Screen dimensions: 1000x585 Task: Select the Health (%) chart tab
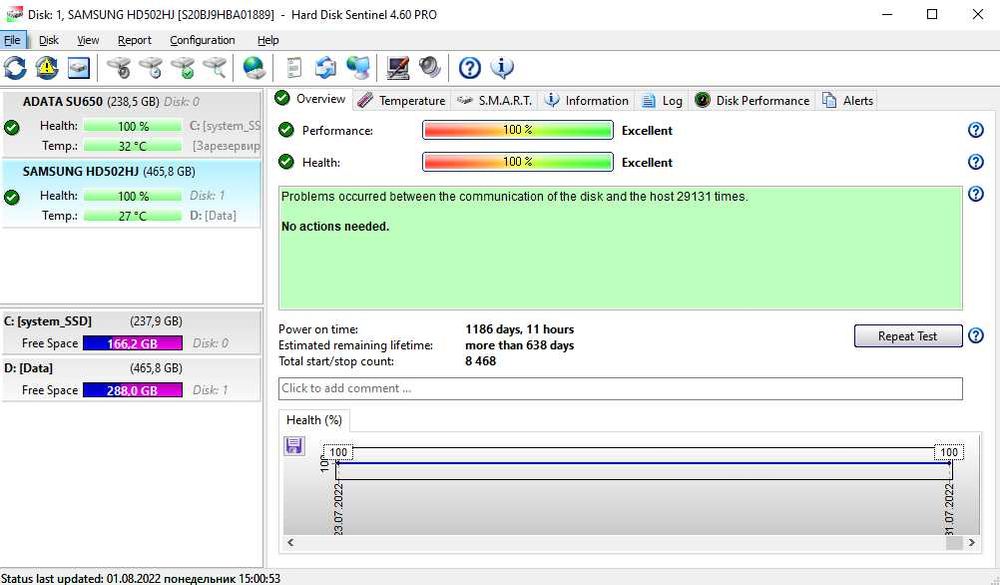[314, 420]
